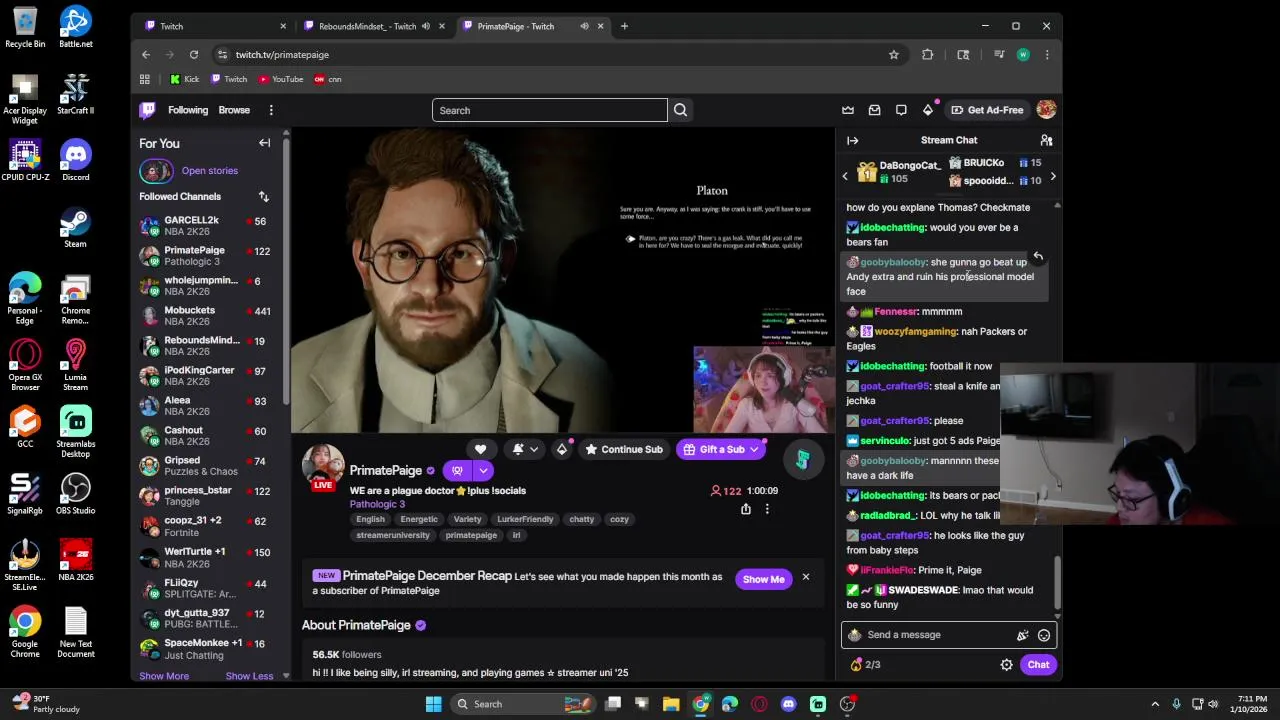Image resolution: width=1280 pixels, height=720 pixels.
Task: Click the Windows Start button
Action: [x=433, y=704]
